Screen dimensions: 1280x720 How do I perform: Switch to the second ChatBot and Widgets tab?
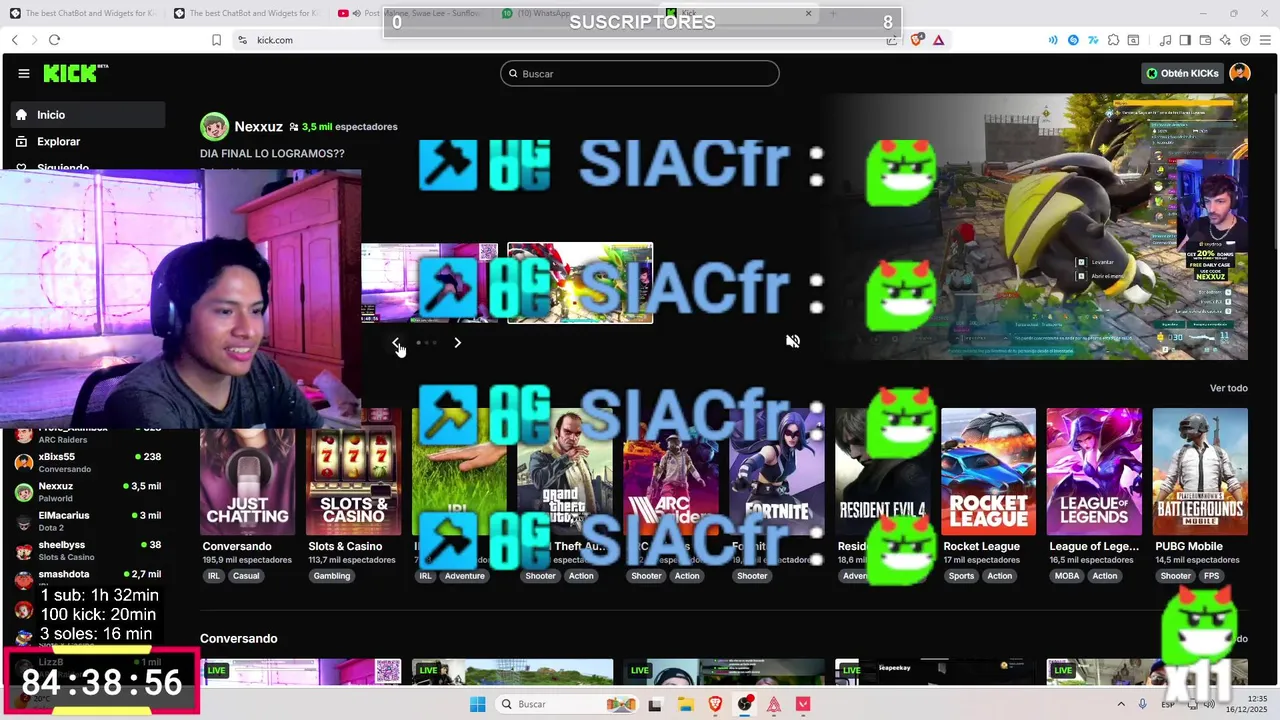coord(246,13)
